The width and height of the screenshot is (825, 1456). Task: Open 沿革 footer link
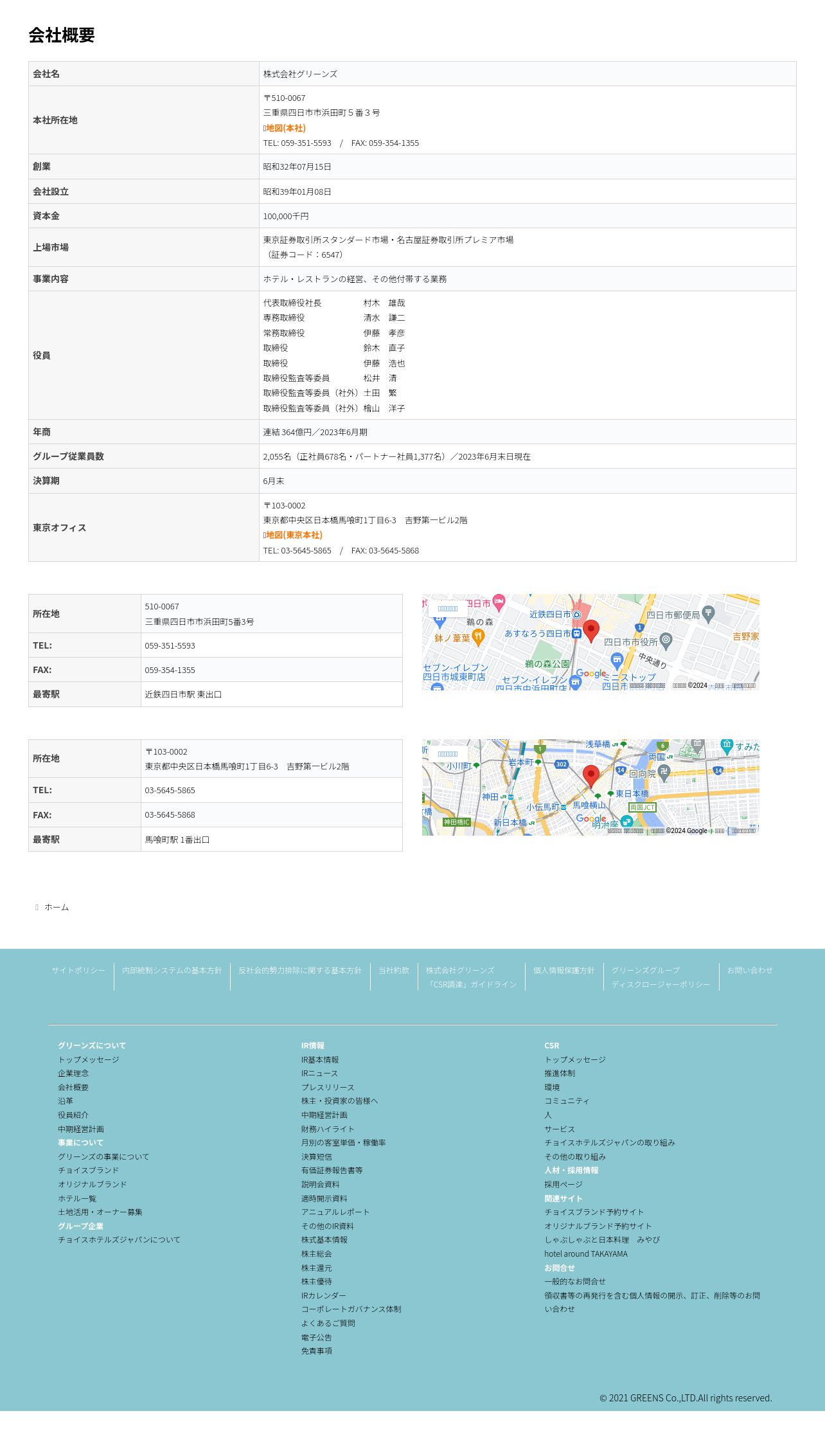(x=66, y=1101)
